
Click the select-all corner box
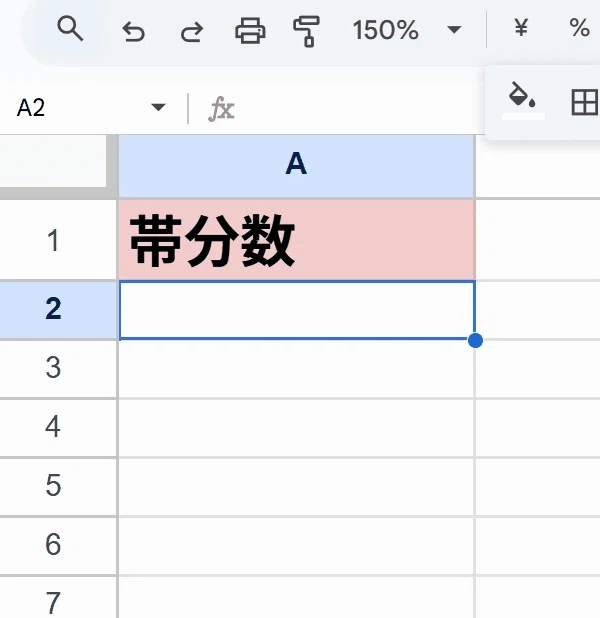[x=53, y=161]
